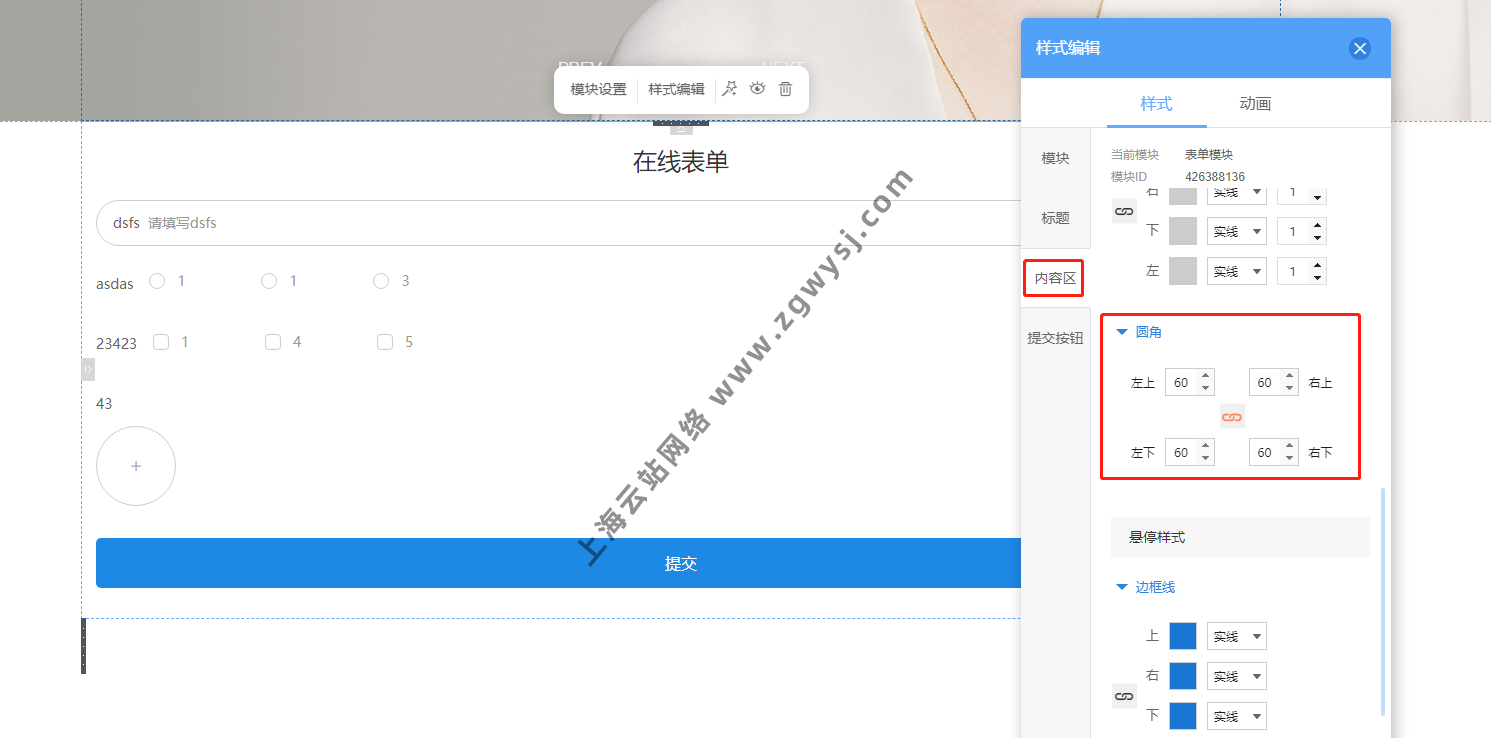Click the chain link icon beside upper border rows
Screen dimensions: 1491x738
[1124, 212]
